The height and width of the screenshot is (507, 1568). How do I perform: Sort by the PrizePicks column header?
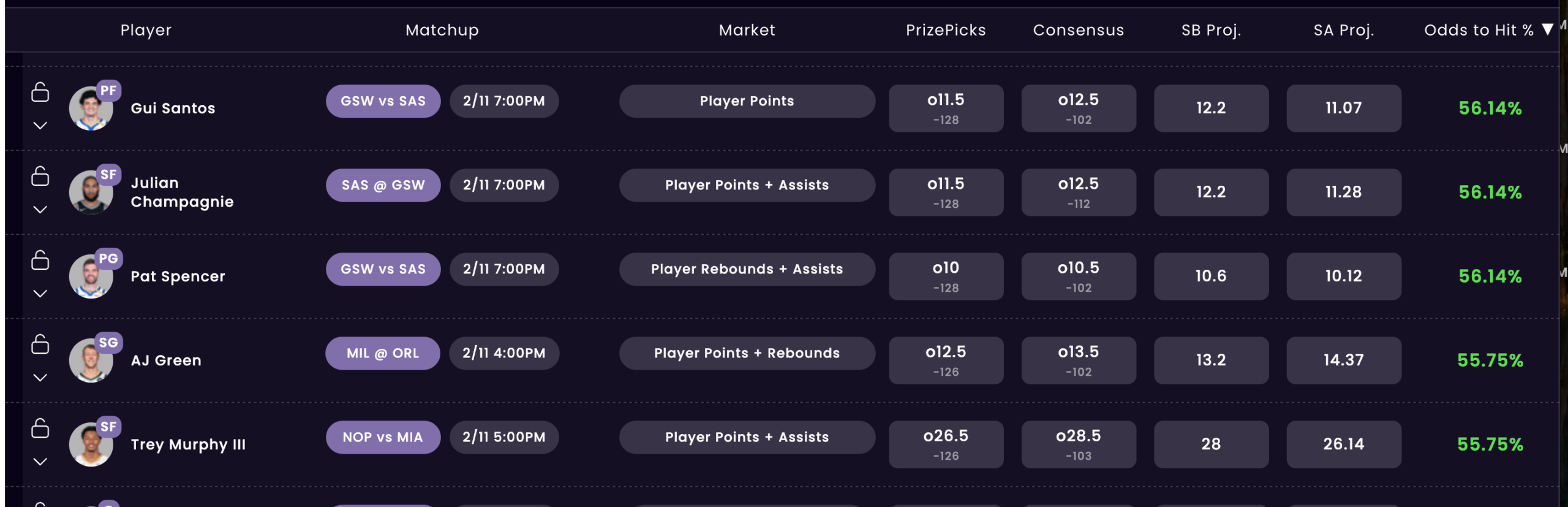tap(946, 30)
